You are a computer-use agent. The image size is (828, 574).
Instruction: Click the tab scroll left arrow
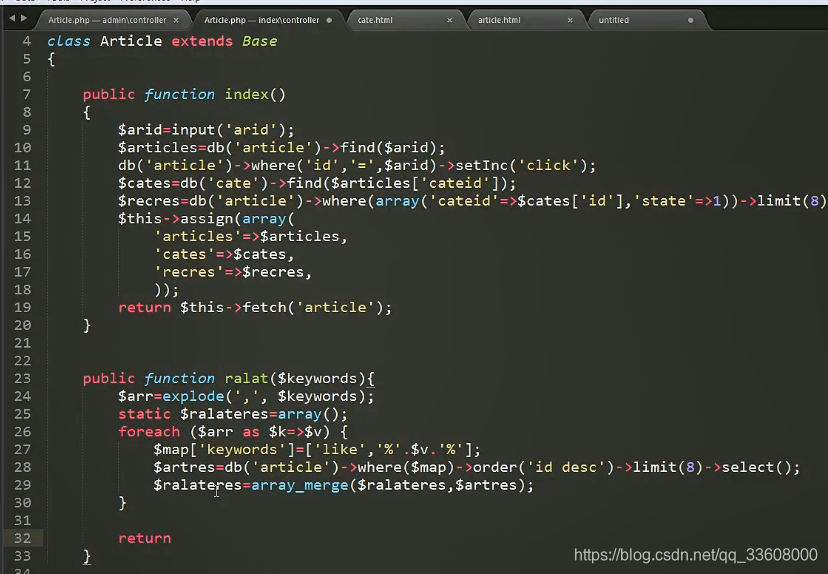point(12,18)
